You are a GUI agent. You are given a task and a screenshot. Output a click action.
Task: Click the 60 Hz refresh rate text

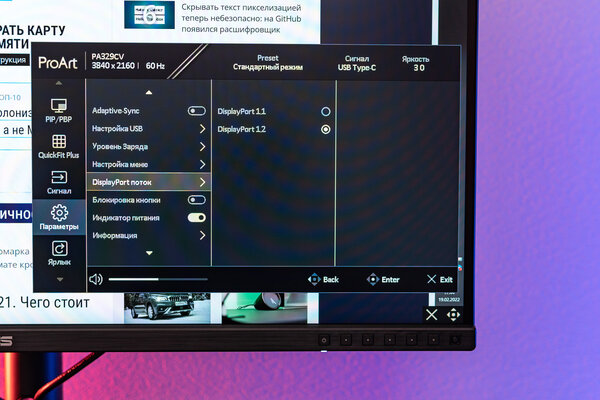click(x=155, y=66)
